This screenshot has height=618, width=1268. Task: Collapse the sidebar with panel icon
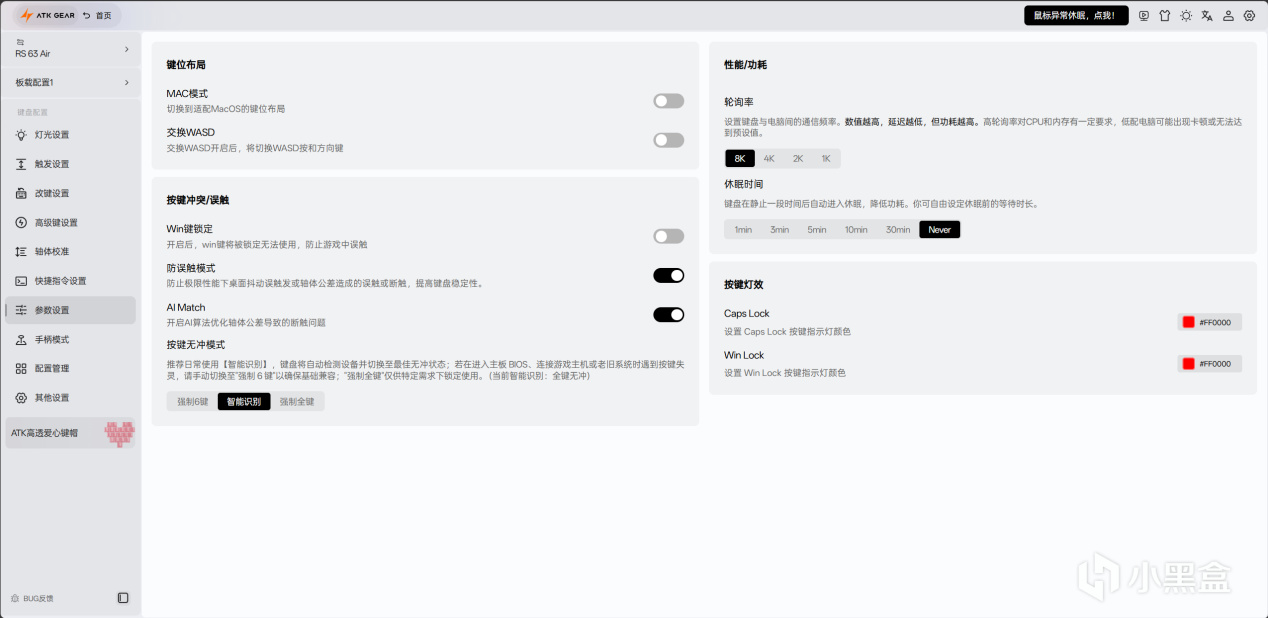pyautogui.click(x=123, y=598)
